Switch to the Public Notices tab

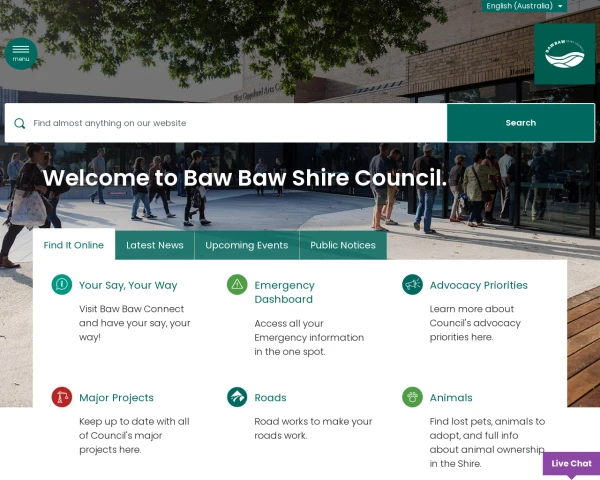pos(343,245)
